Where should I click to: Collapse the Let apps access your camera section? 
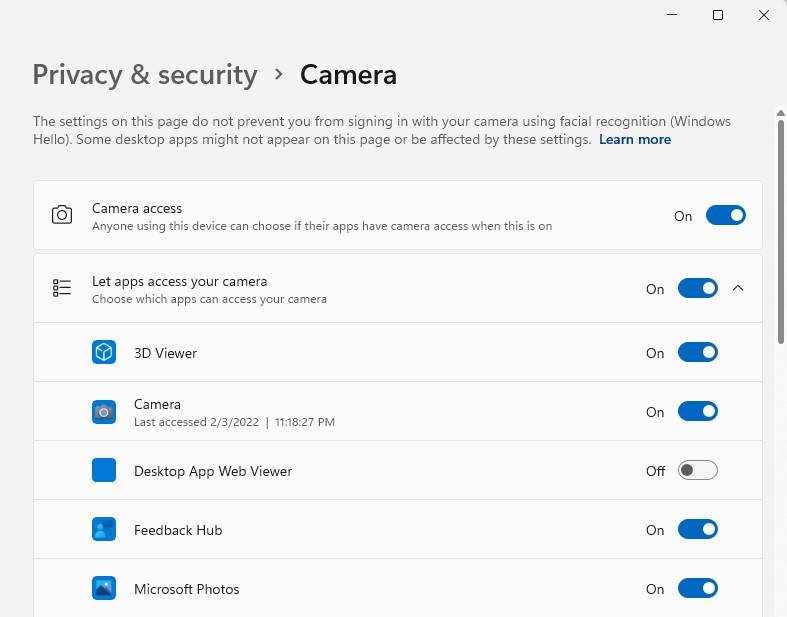point(738,288)
